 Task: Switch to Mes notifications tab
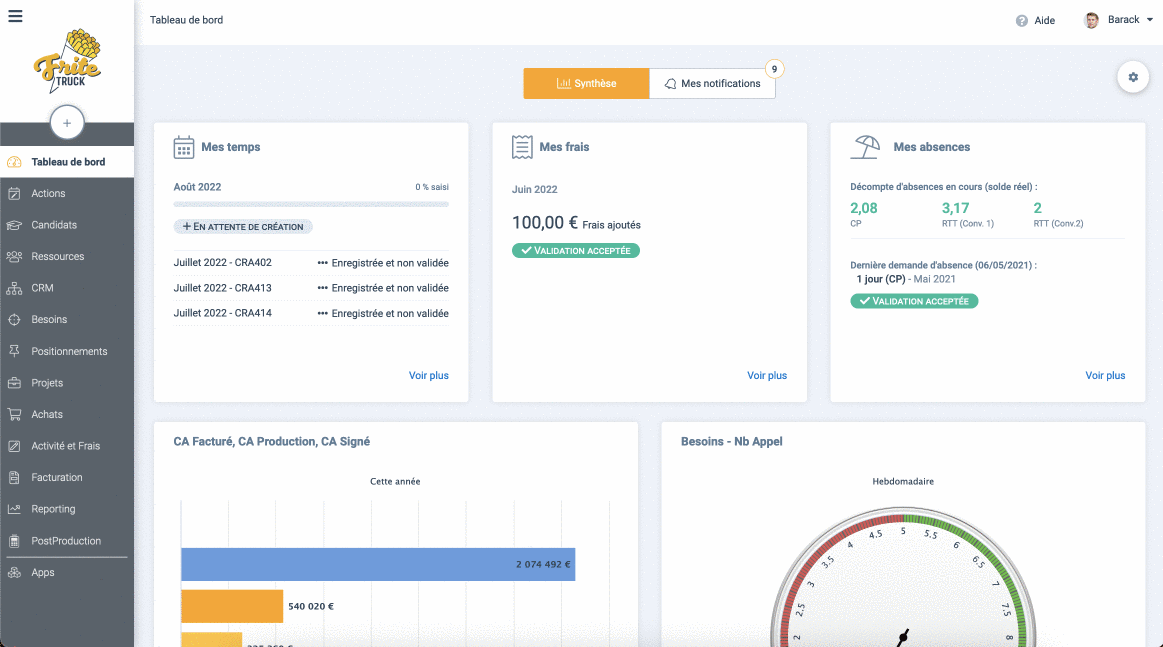pyautogui.click(x=712, y=84)
